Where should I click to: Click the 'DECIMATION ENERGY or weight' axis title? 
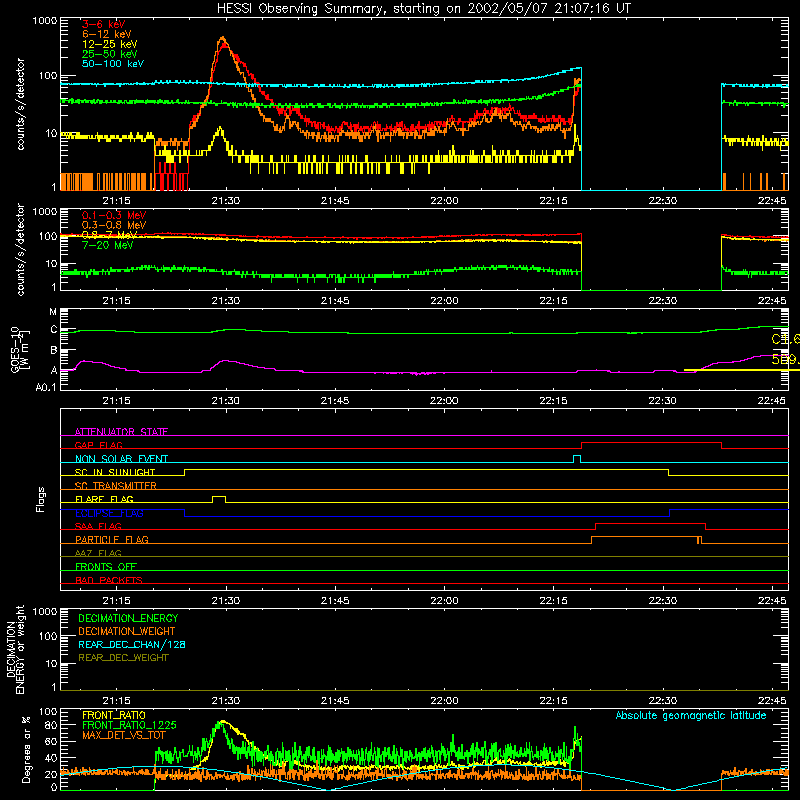[x=15, y=649]
